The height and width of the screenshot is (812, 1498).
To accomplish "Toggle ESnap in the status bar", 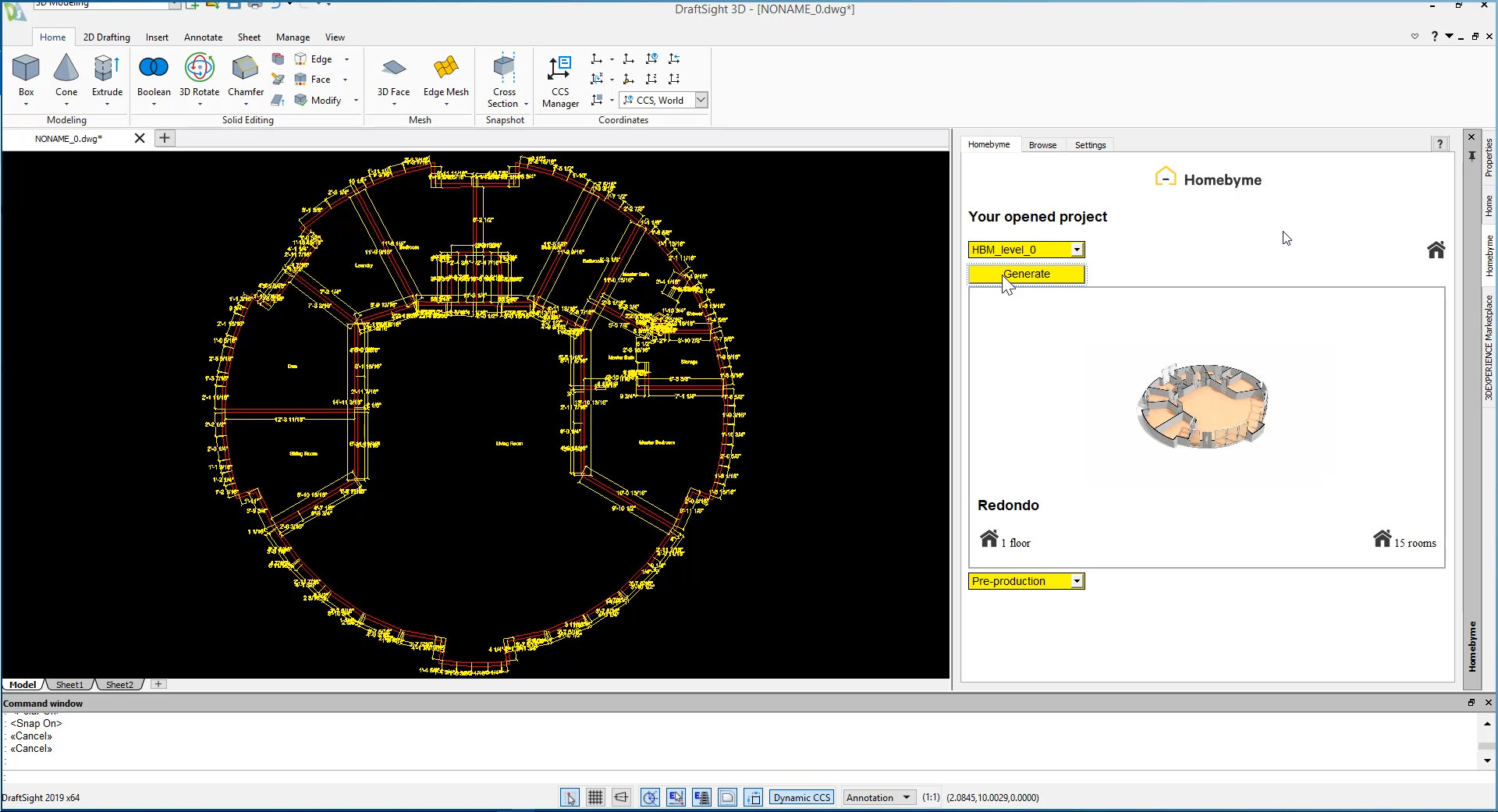I will pos(676,797).
